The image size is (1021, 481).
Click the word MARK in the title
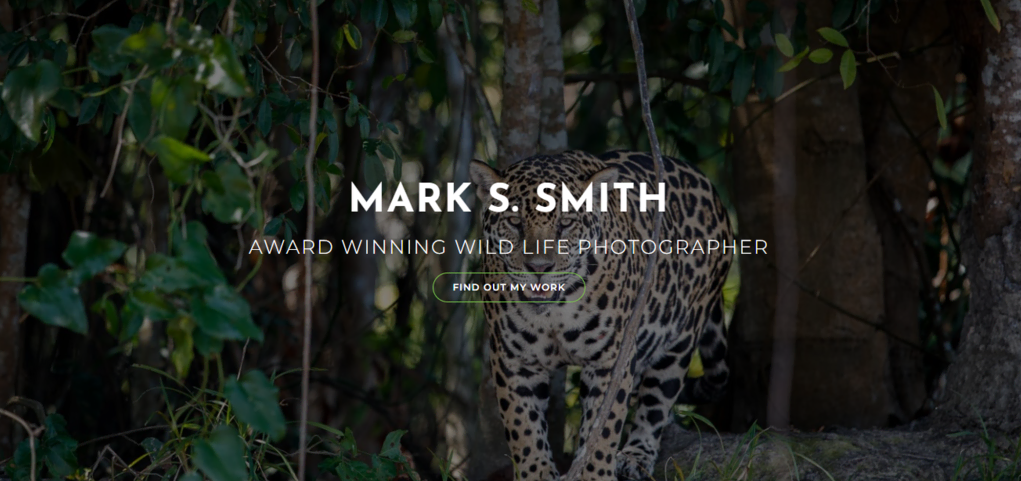(x=410, y=198)
